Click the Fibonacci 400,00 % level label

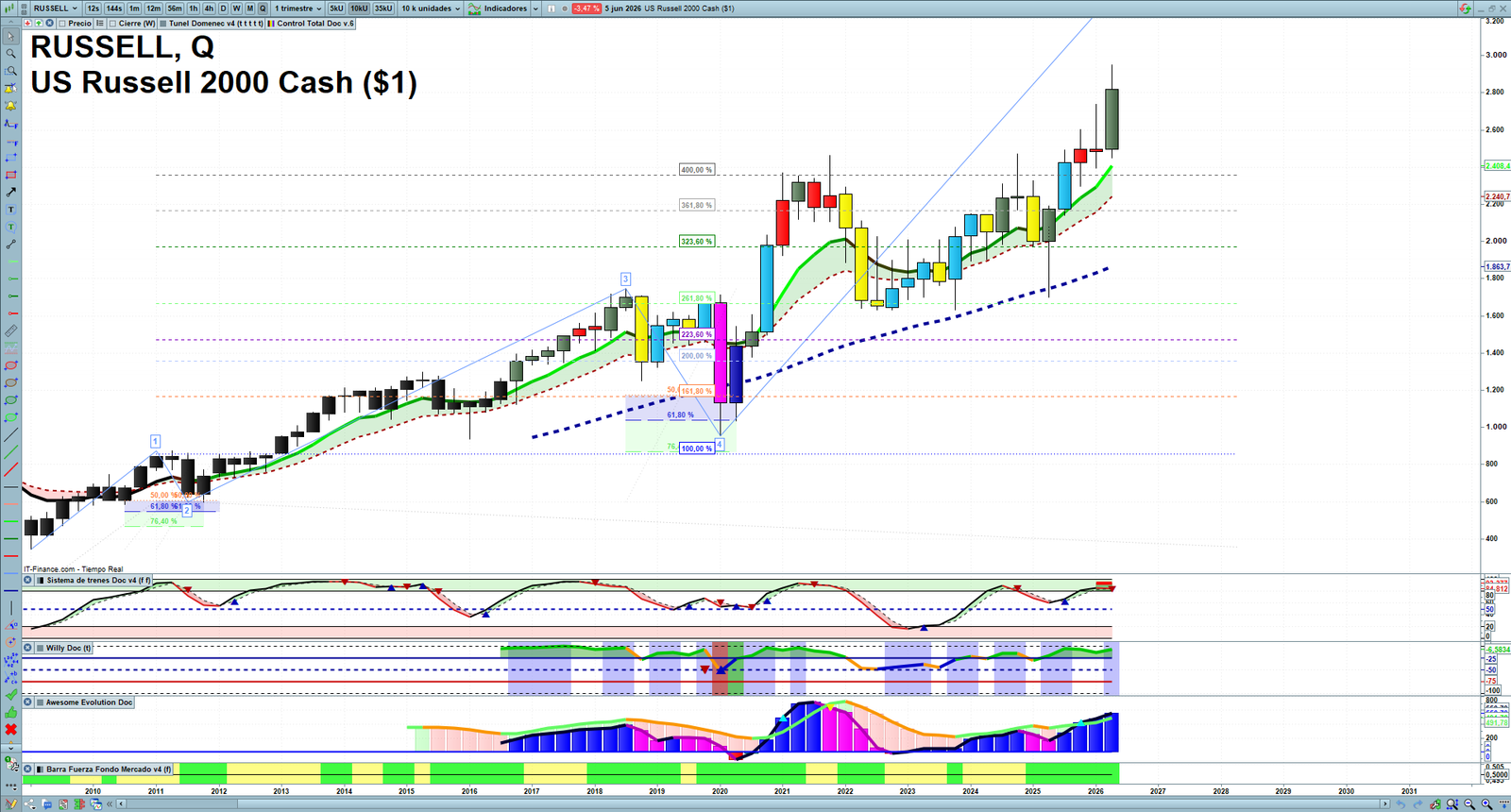point(697,170)
